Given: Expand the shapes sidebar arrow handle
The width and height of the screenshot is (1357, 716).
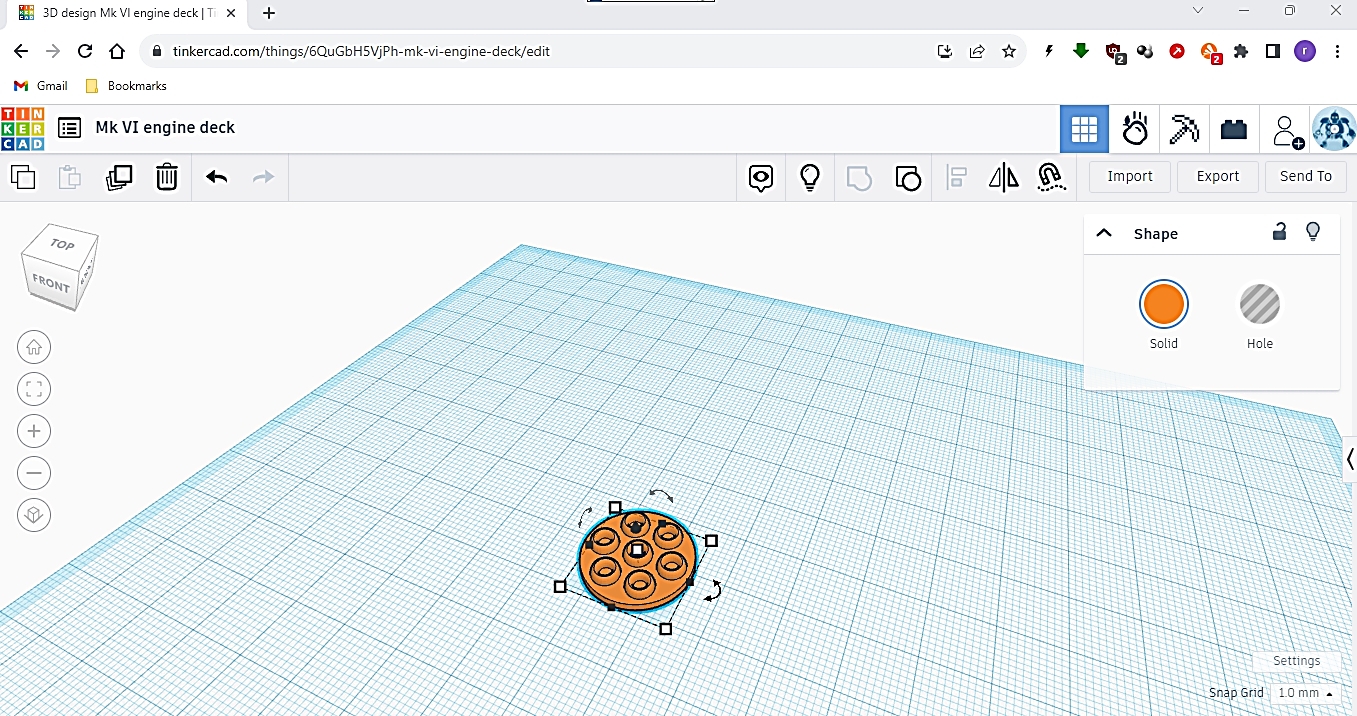Looking at the screenshot, I should click(x=1349, y=459).
